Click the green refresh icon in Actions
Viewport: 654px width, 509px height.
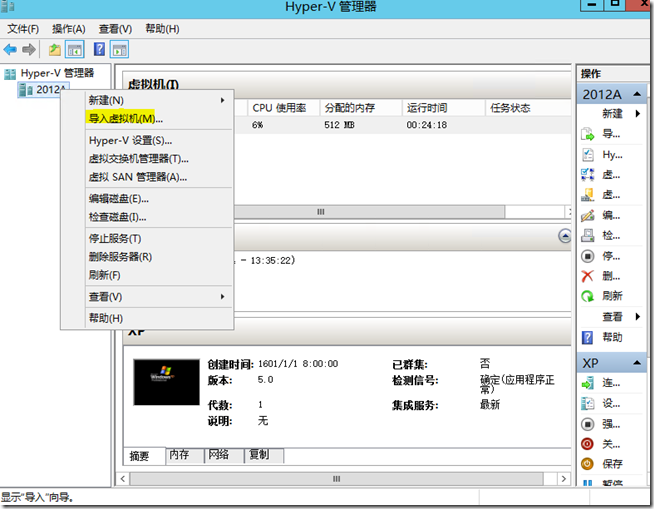coord(587,296)
